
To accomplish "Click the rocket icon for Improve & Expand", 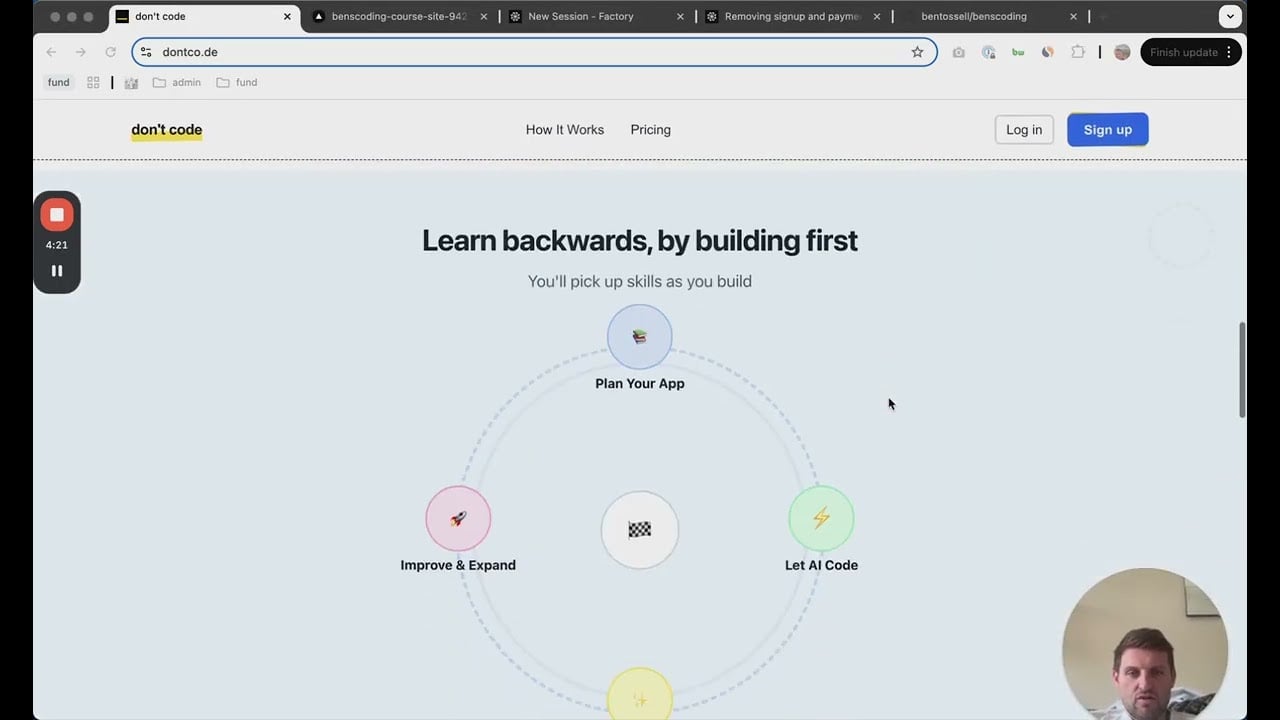I will (x=458, y=519).
